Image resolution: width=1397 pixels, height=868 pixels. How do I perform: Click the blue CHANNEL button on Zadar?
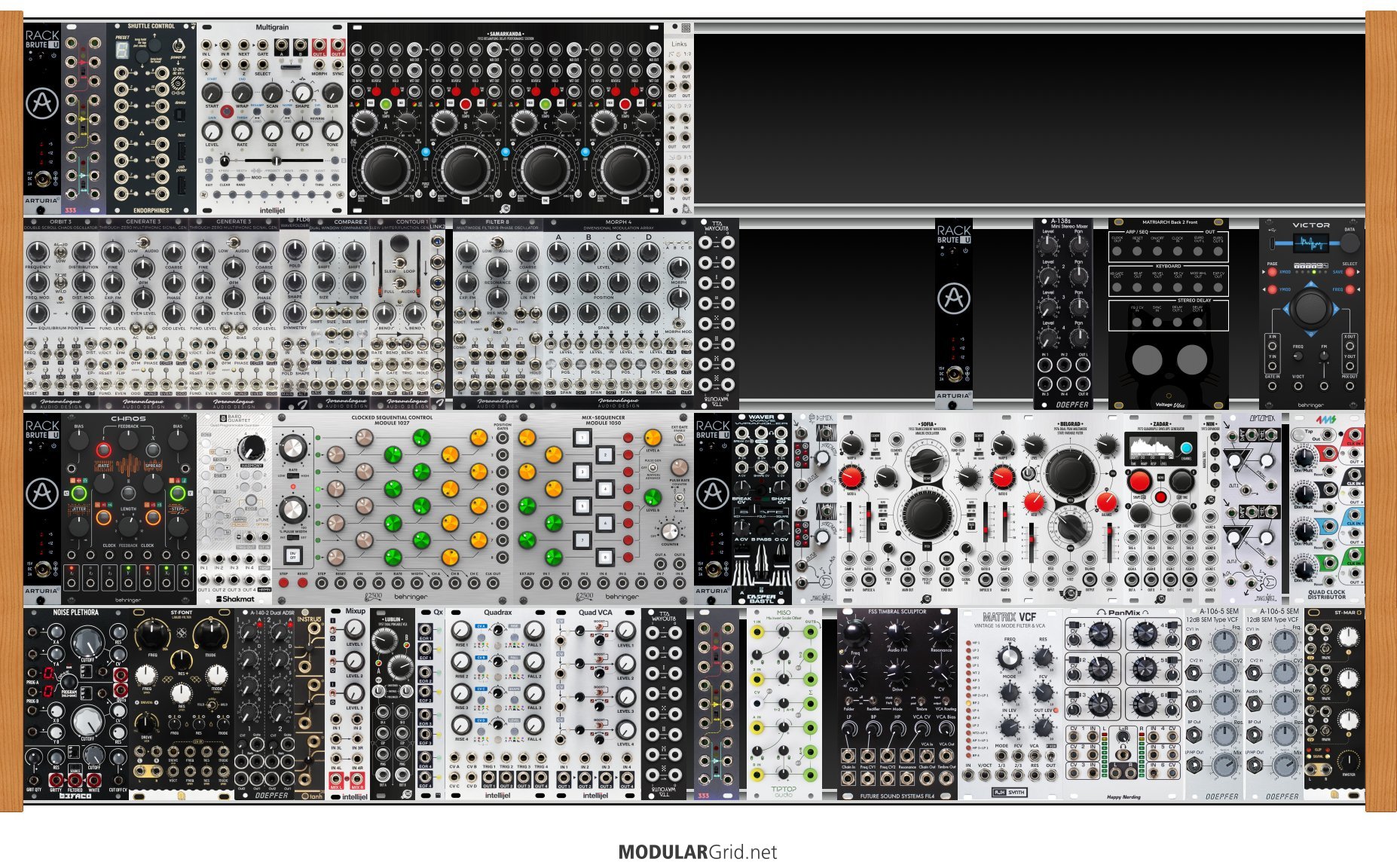coord(1187,448)
